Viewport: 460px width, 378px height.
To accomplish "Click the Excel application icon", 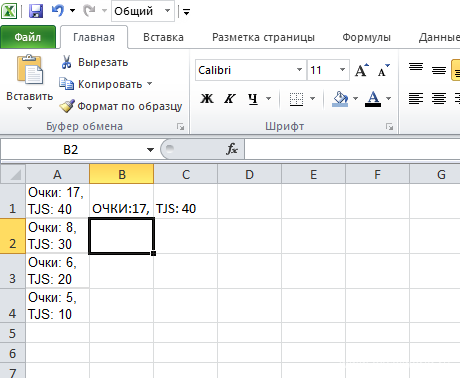I will tap(9, 11).
